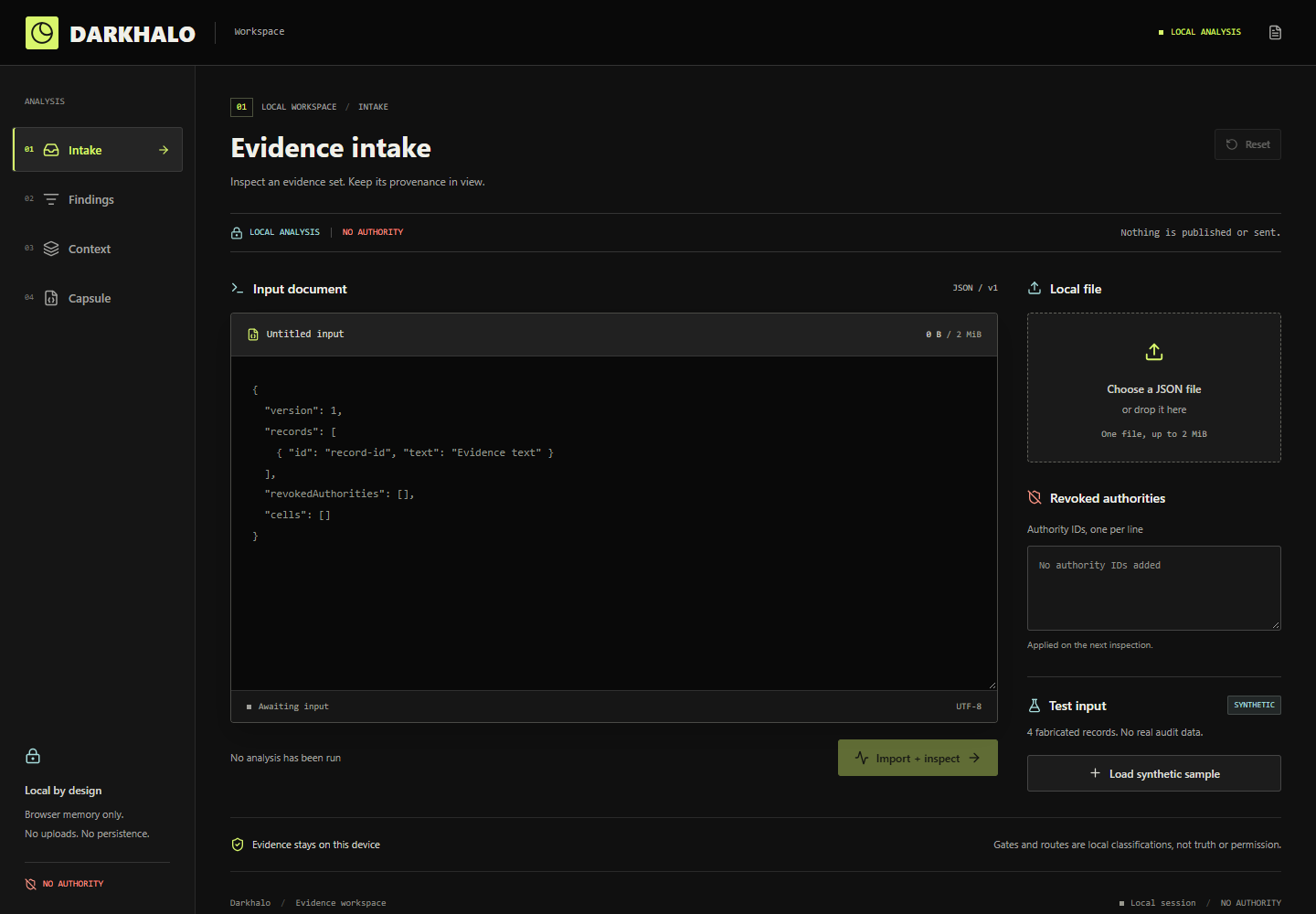
Task: Switch to the Context section
Action: tap(98, 249)
